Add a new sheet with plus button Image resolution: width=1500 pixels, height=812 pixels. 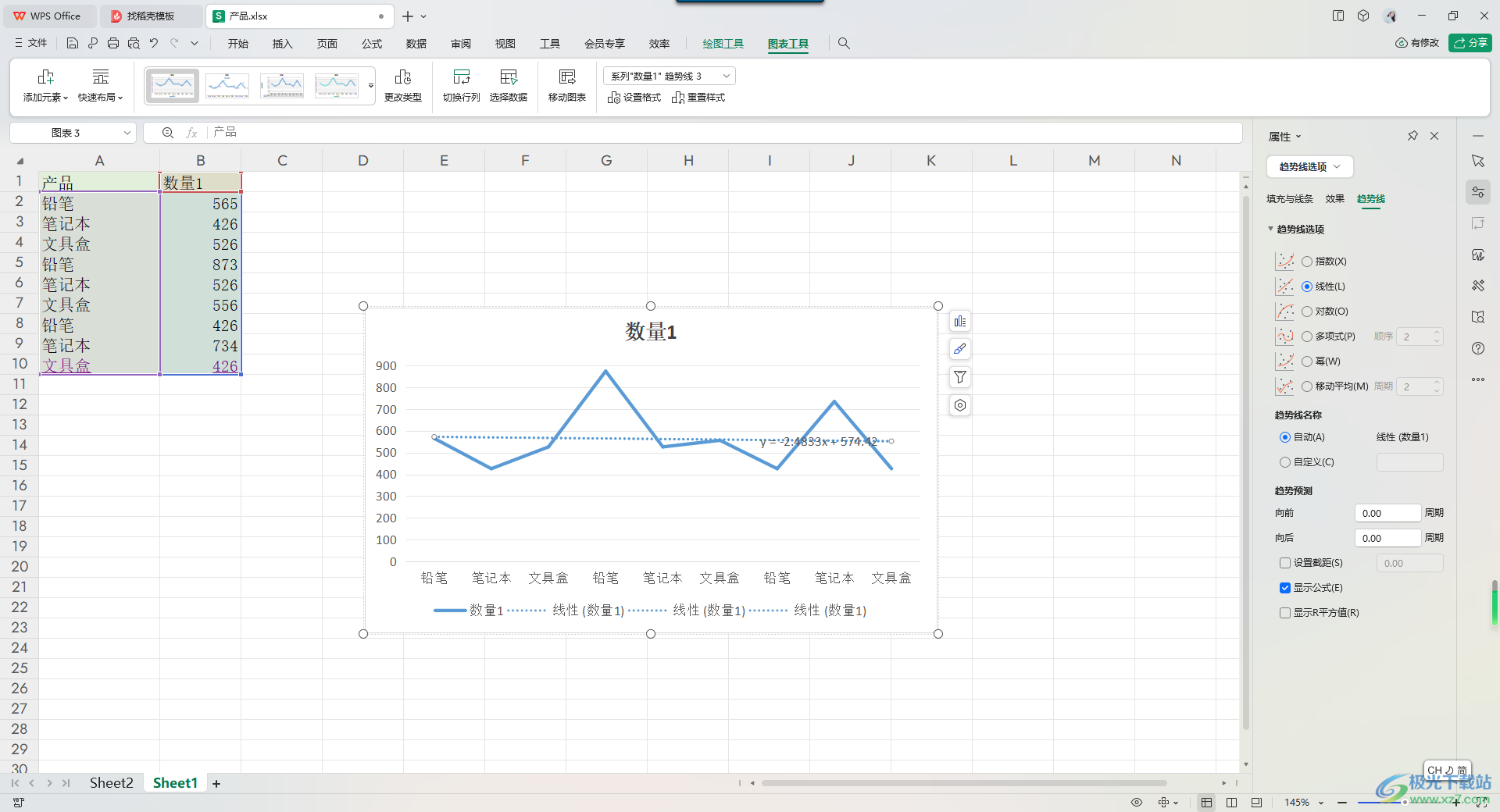[x=216, y=784]
